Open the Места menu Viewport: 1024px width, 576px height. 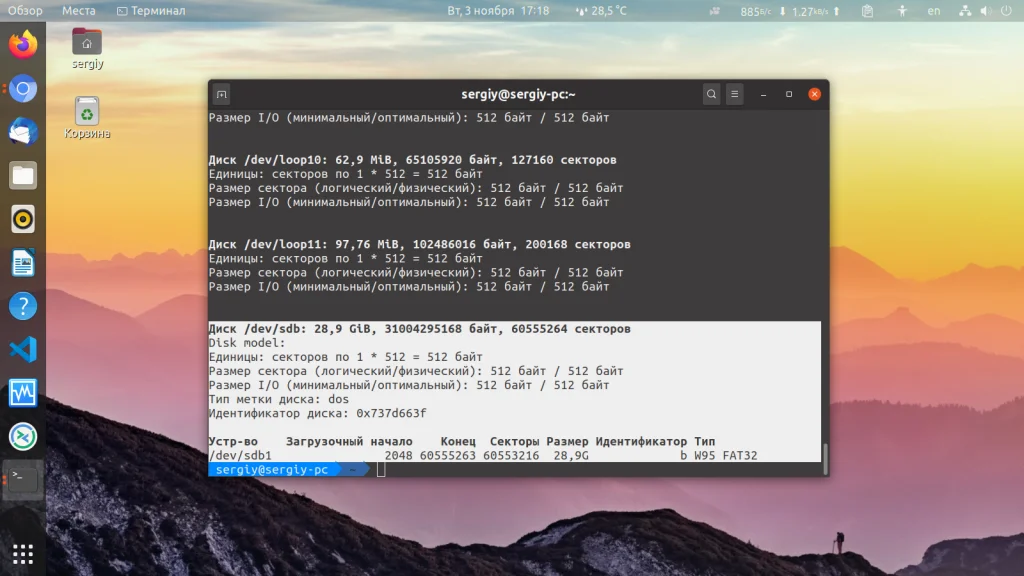pyautogui.click(x=78, y=10)
